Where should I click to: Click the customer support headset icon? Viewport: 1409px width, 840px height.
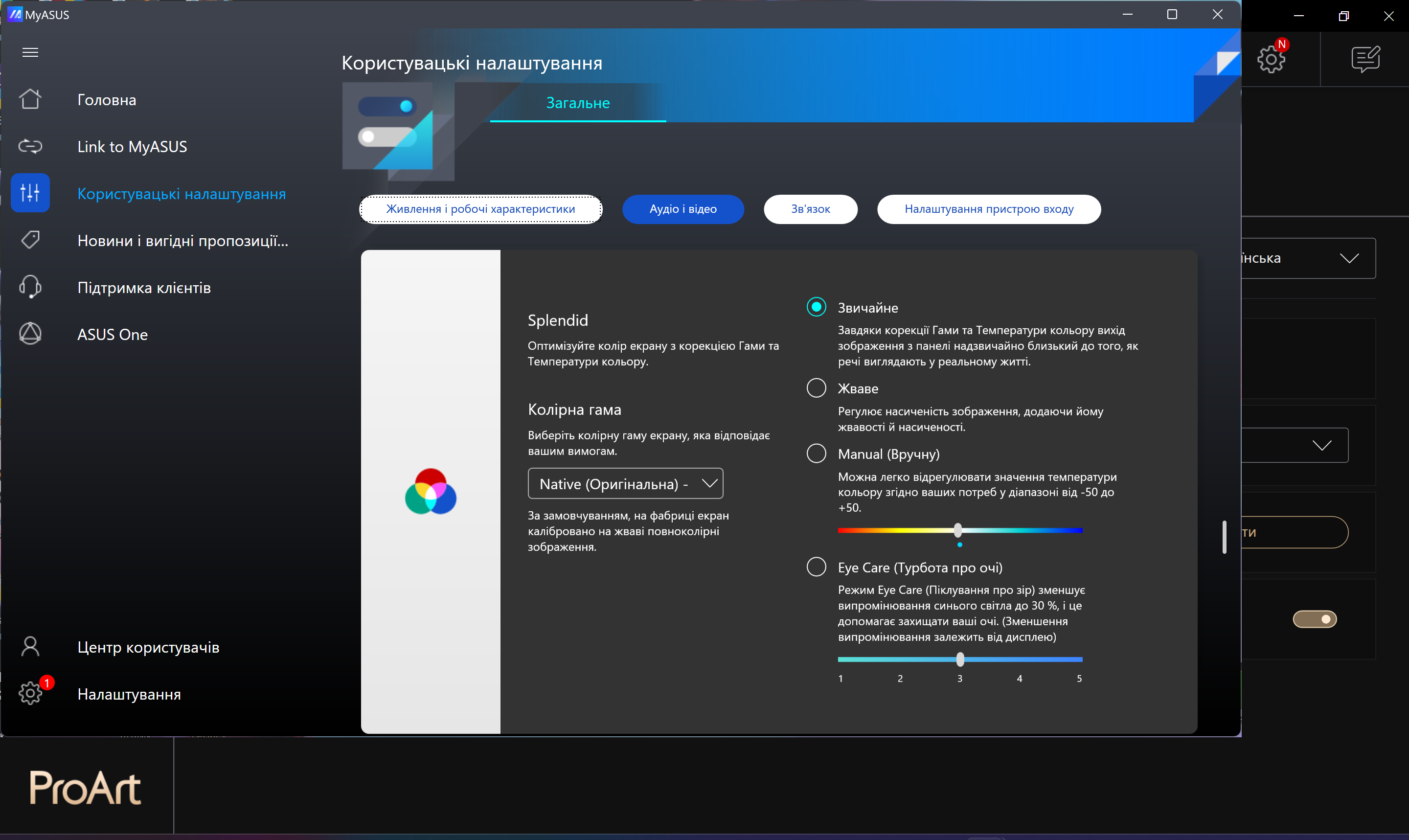coord(30,287)
